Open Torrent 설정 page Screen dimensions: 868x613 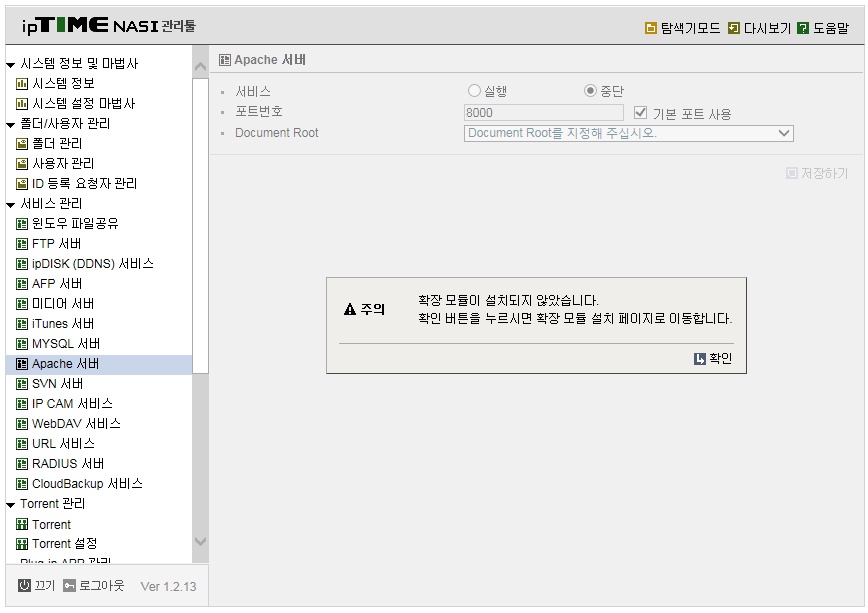tap(65, 544)
